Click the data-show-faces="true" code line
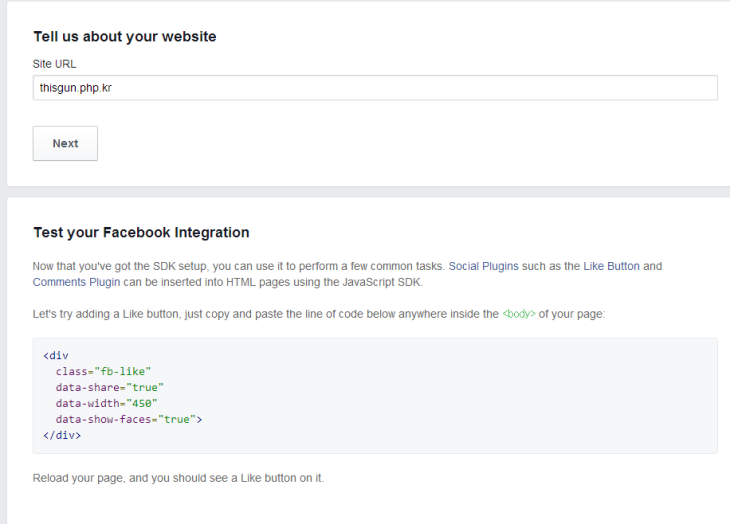730x524 pixels. (129, 419)
